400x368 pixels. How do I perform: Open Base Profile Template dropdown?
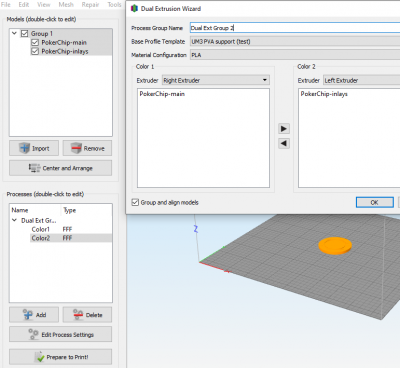pyautogui.click(x=295, y=42)
